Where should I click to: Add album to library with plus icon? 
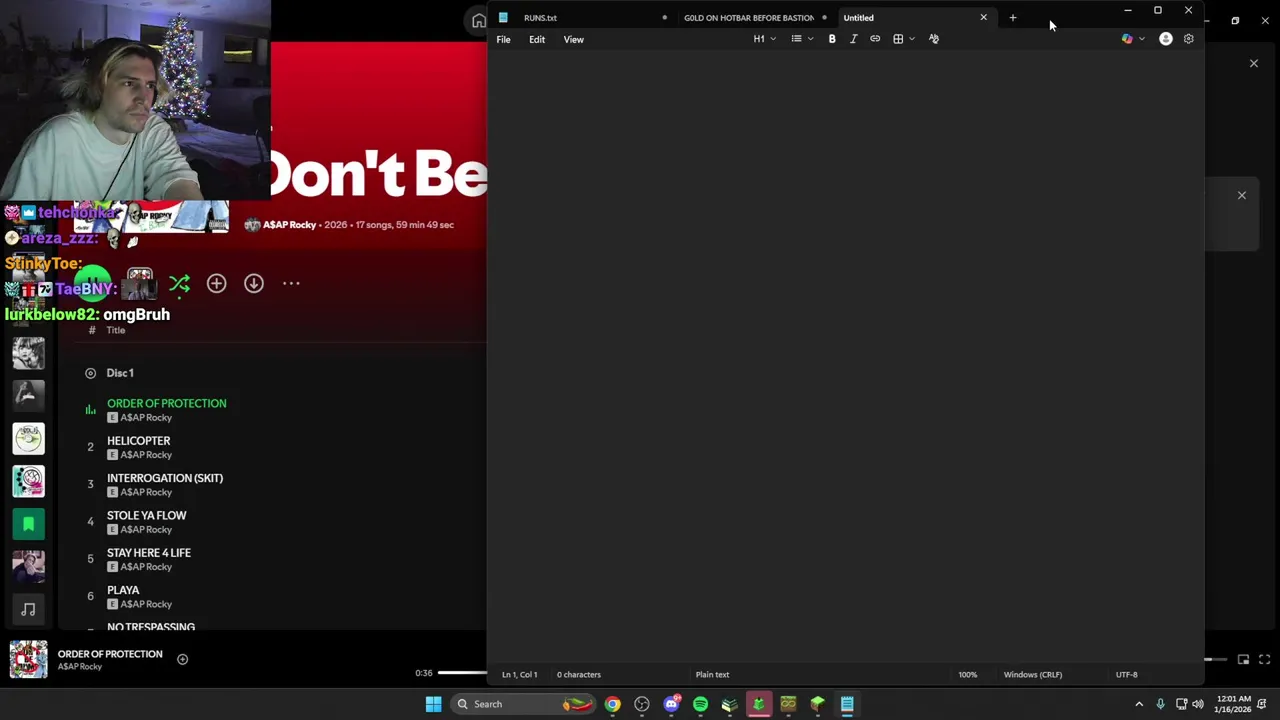click(x=216, y=284)
